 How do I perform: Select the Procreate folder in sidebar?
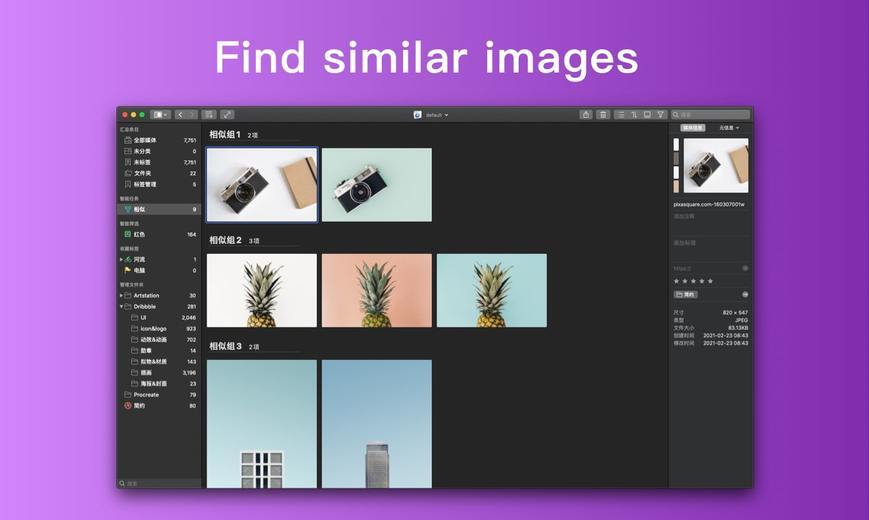(x=159, y=395)
